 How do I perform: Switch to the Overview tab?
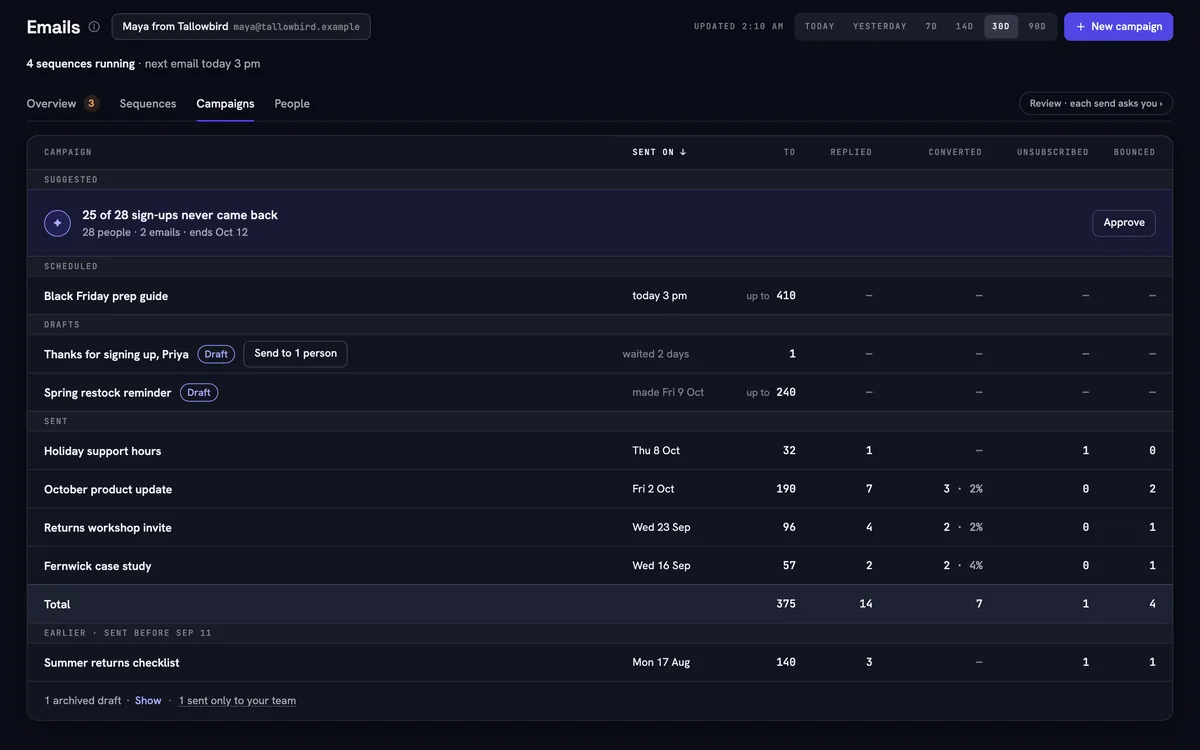click(x=62, y=104)
